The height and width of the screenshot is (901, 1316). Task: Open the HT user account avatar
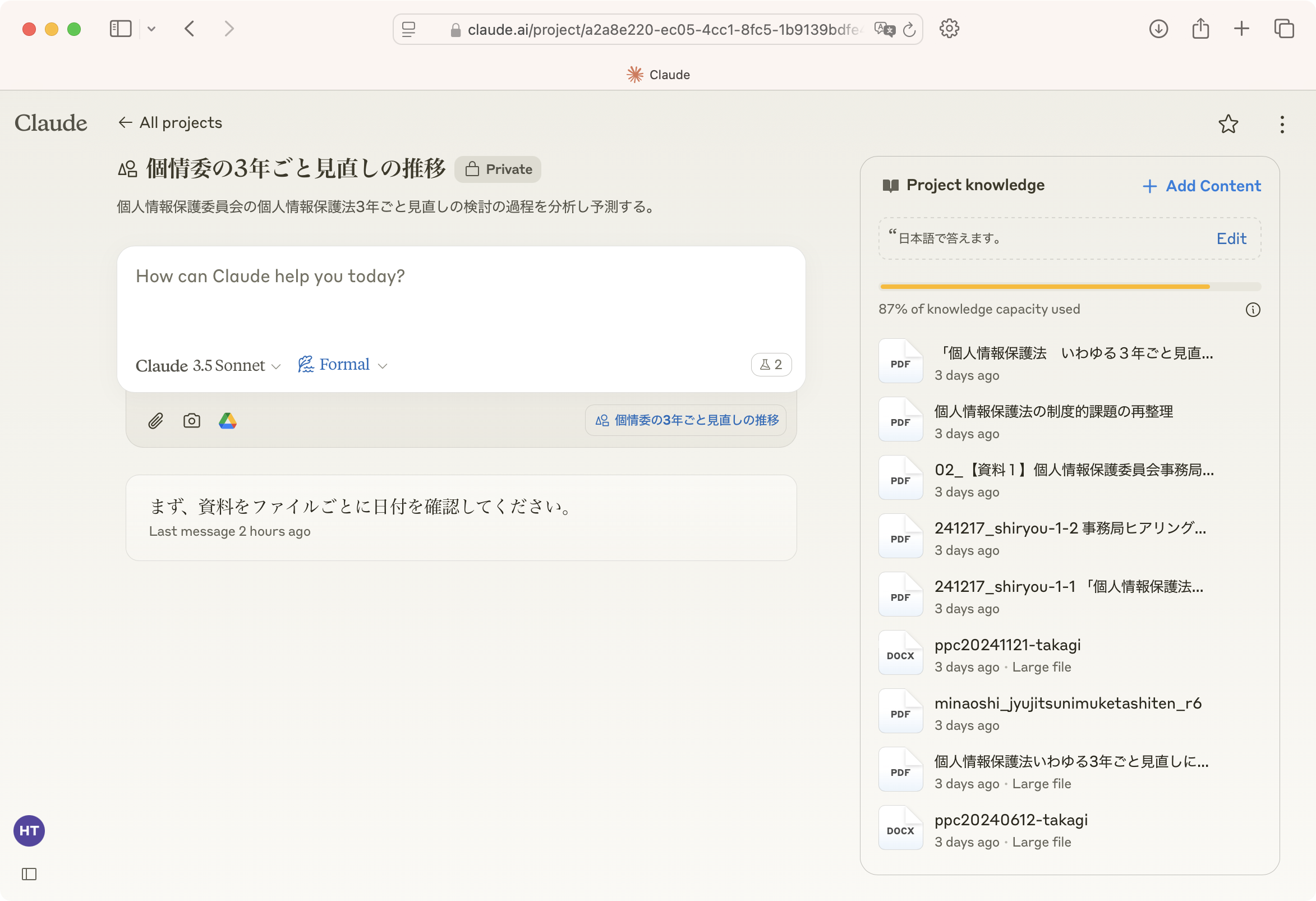[29, 831]
